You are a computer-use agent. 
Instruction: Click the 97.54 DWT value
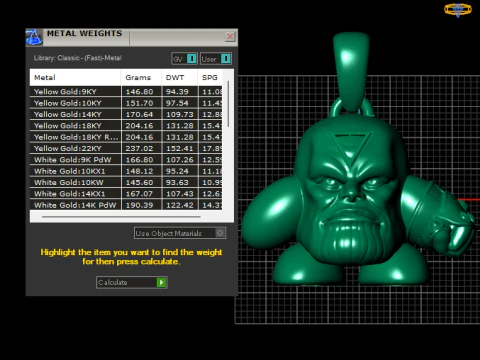point(177,103)
